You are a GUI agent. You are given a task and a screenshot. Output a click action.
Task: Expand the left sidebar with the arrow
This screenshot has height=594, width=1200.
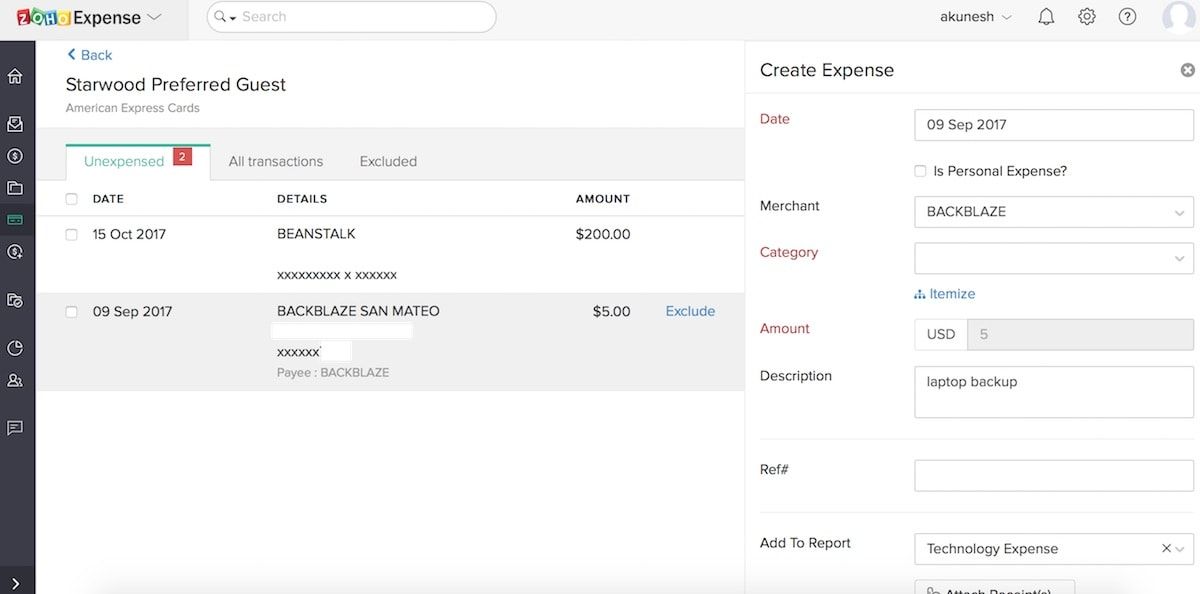(15, 582)
